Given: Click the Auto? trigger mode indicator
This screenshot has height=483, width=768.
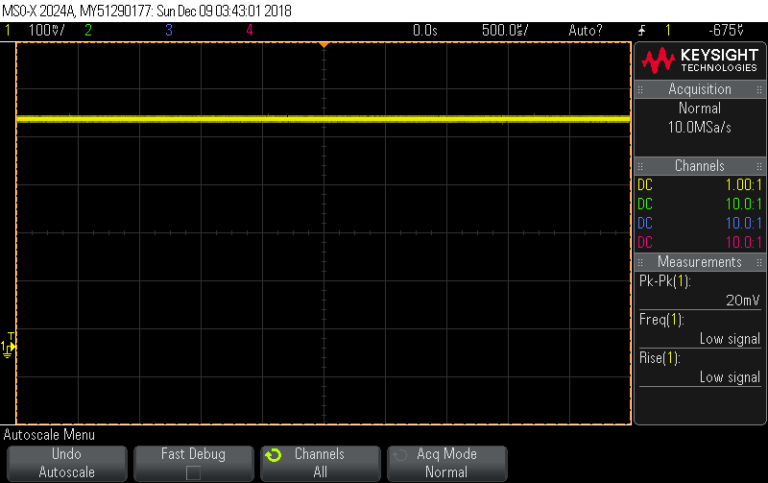Looking at the screenshot, I should tap(585, 30).
